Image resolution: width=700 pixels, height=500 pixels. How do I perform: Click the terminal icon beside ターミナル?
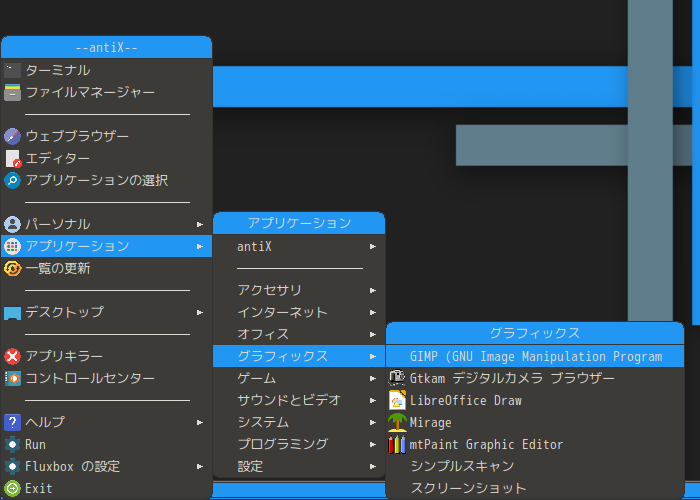click(12, 70)
